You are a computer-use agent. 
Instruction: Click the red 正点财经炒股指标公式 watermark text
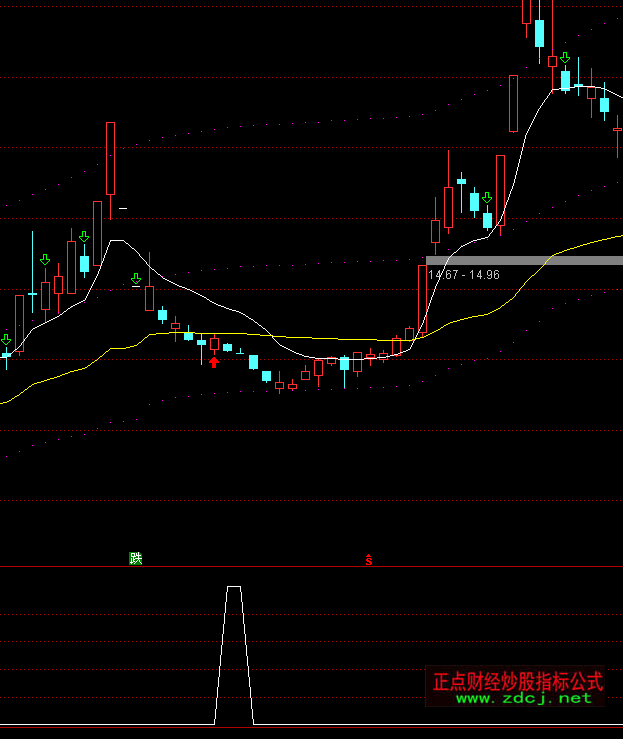coord(518,681)
